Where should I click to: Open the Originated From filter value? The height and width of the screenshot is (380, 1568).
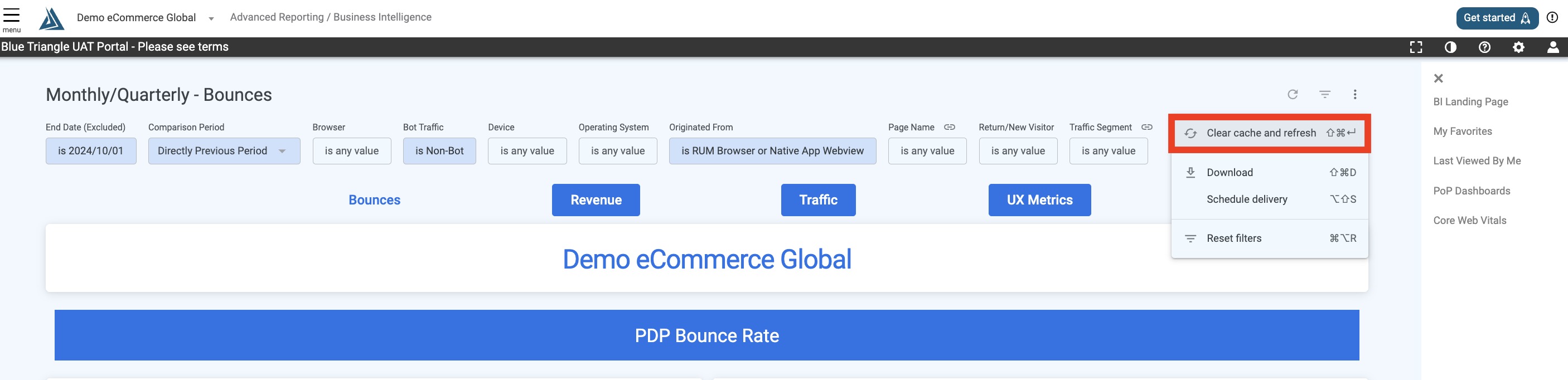(x=772, y=151)
